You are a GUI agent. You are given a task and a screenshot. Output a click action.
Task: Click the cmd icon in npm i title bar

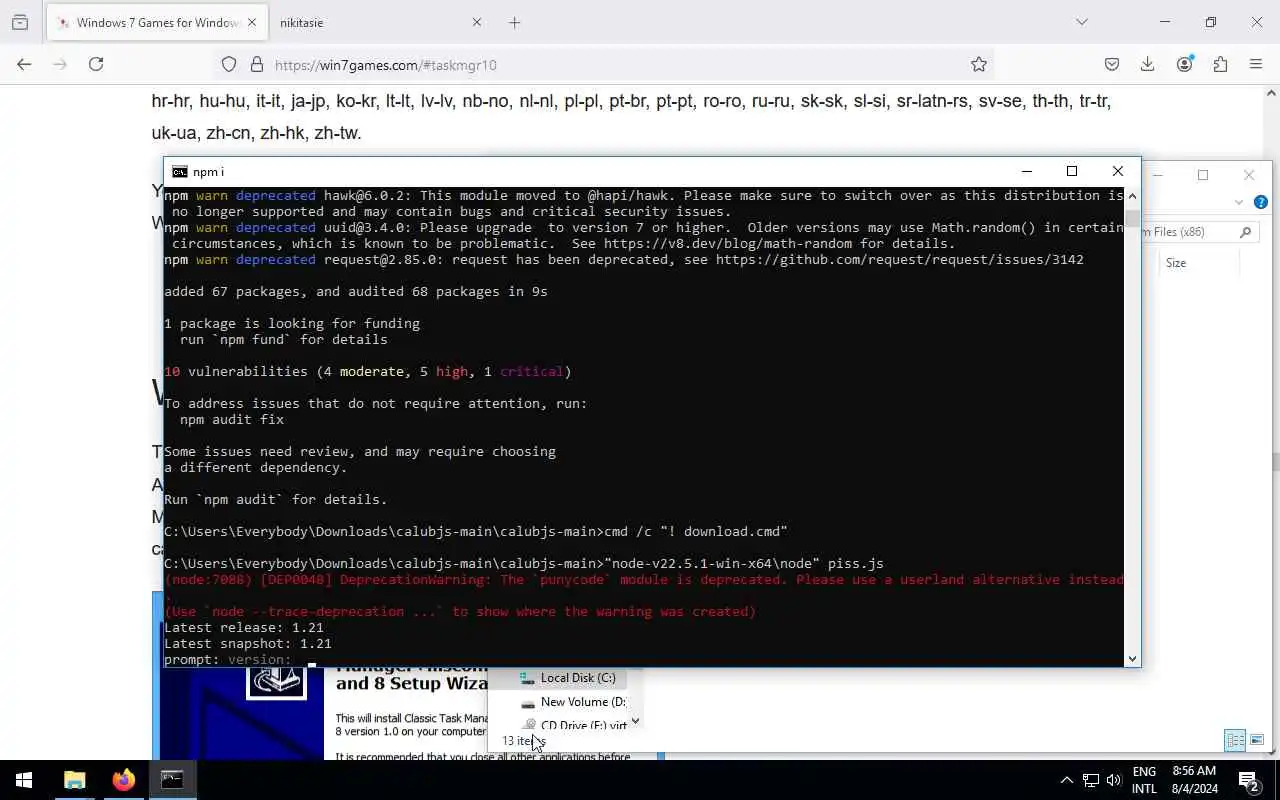tap(180, 171)
